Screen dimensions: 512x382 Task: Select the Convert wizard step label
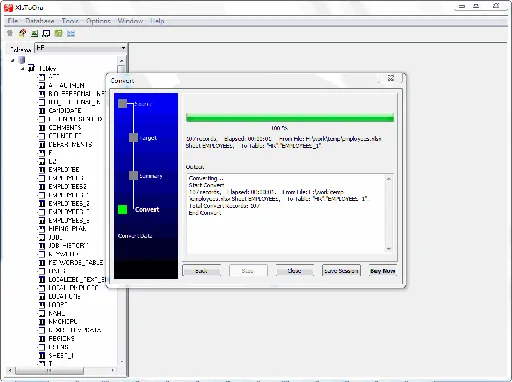point(147,209)
